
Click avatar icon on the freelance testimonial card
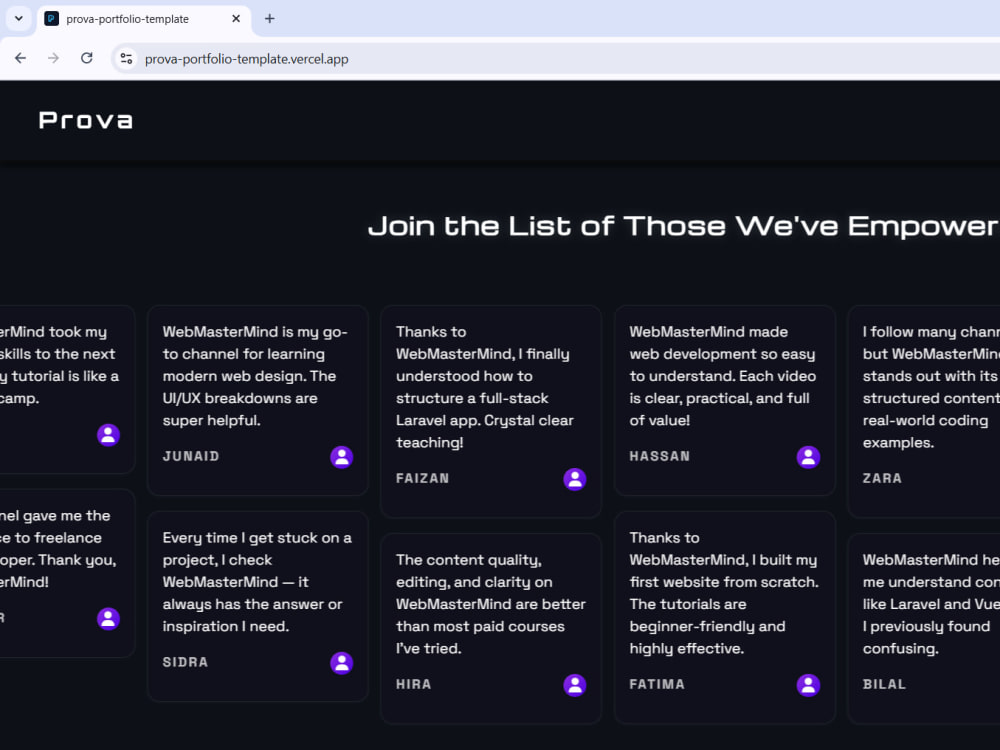pyautogui.click(x=108, y=619)
